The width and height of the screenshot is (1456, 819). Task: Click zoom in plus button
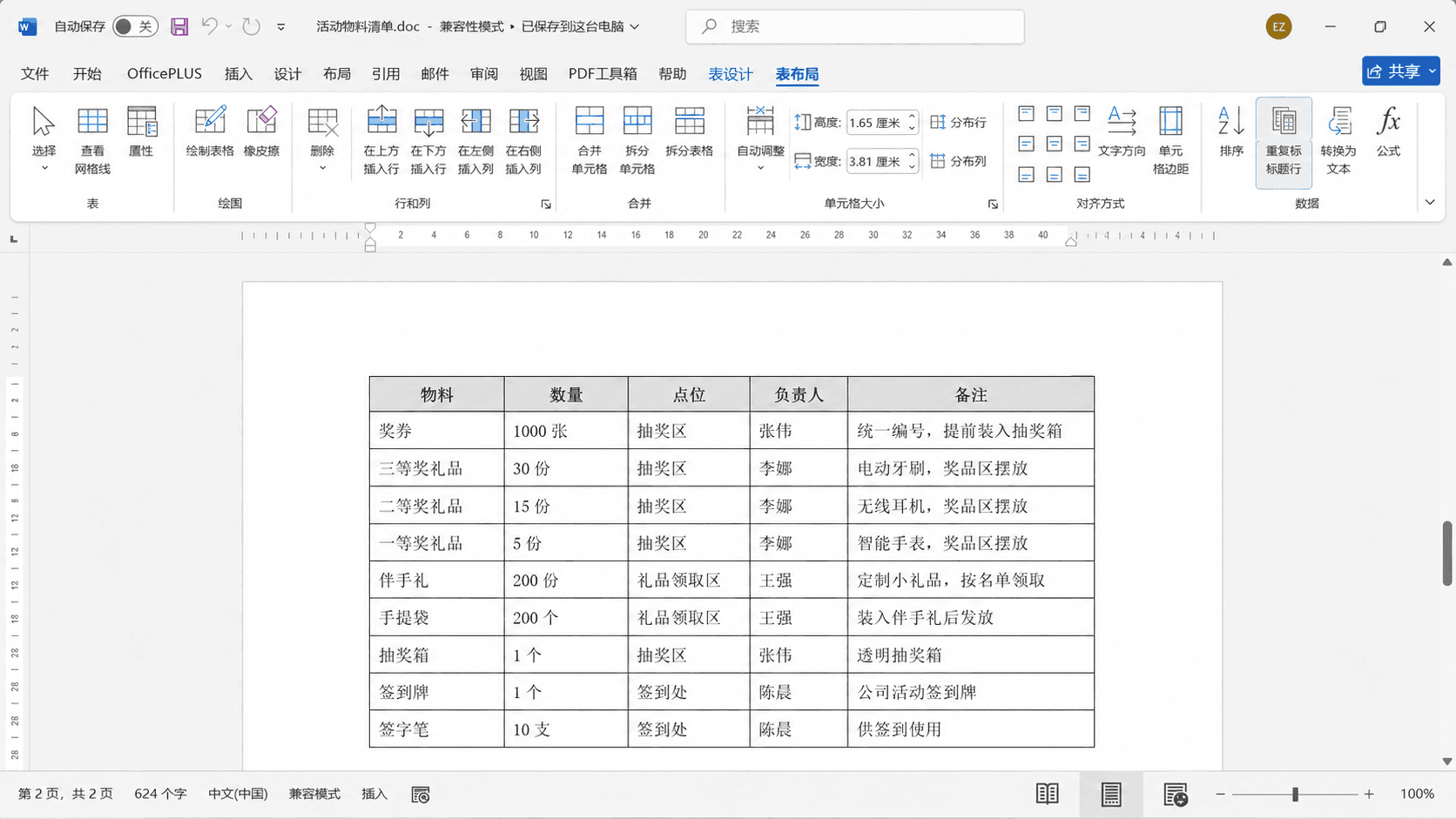(x=1369, y=794)
